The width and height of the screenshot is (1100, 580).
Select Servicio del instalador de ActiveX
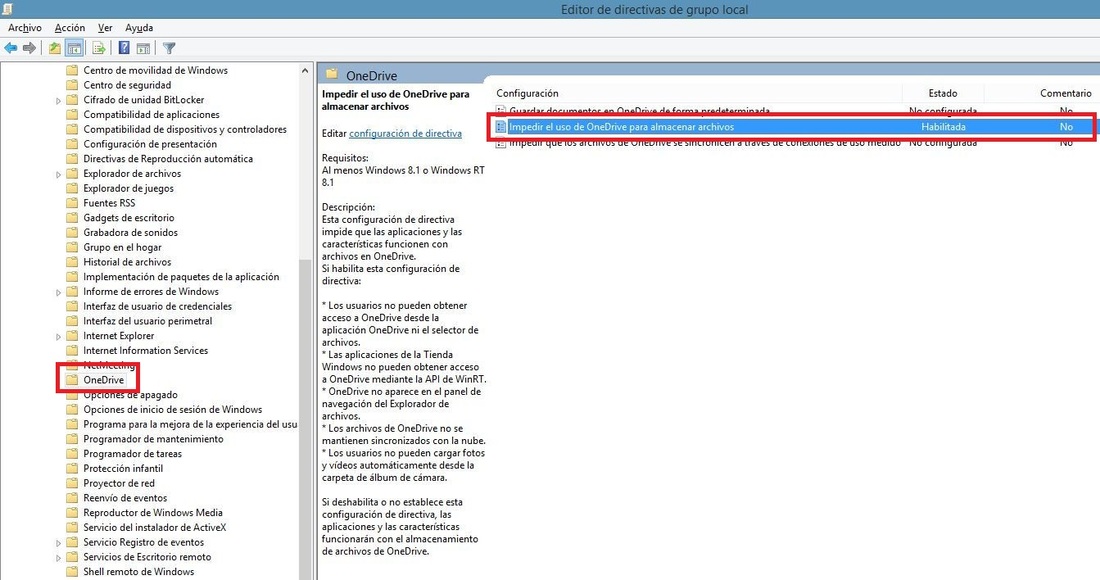pos(154,527)
